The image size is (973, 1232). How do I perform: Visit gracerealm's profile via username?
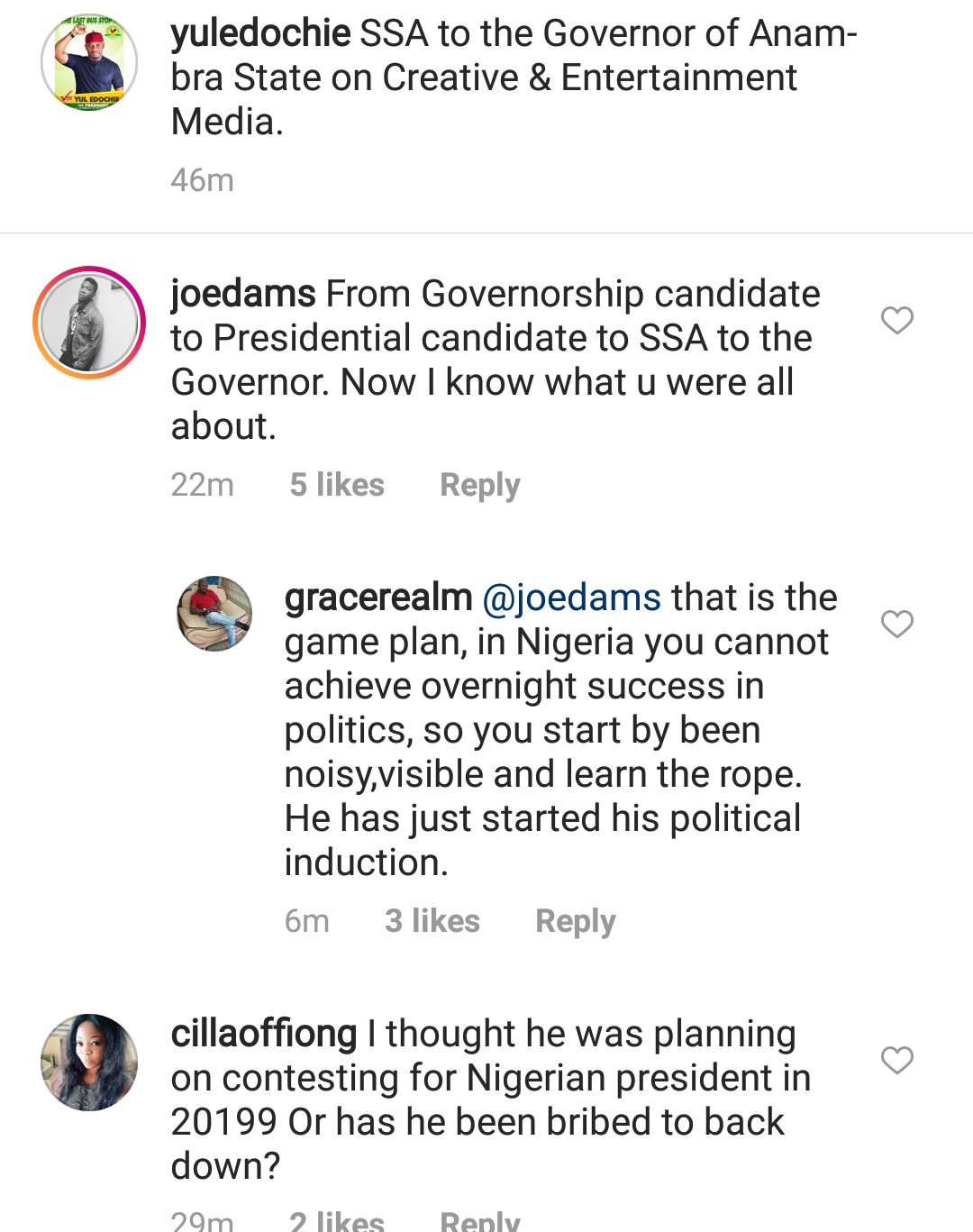(x=378, y=598)
